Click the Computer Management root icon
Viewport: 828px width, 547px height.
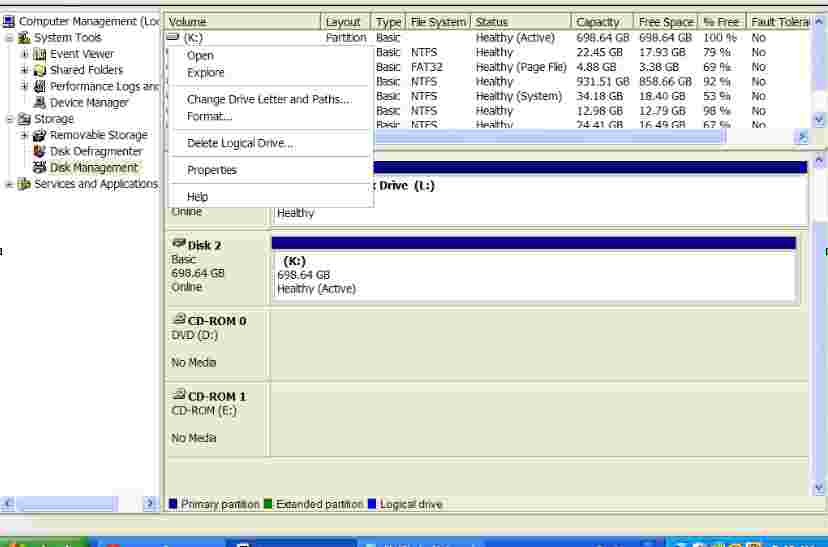click(8, 22)
